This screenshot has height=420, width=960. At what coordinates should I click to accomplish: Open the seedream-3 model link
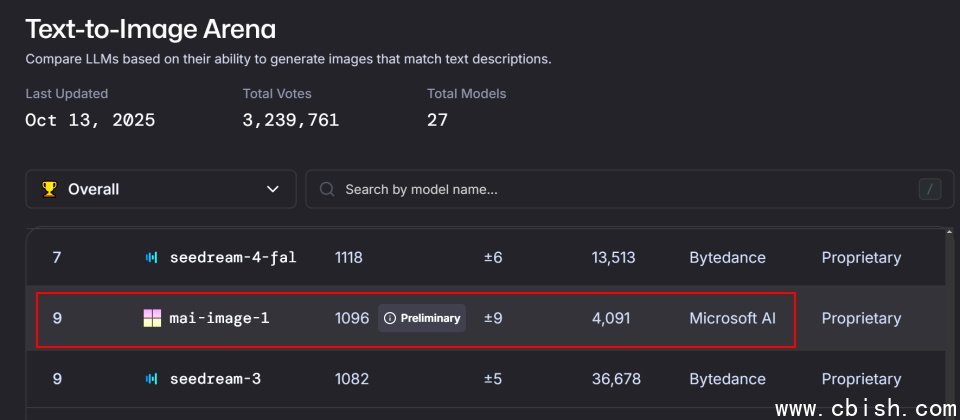click(x=212, y=380)
